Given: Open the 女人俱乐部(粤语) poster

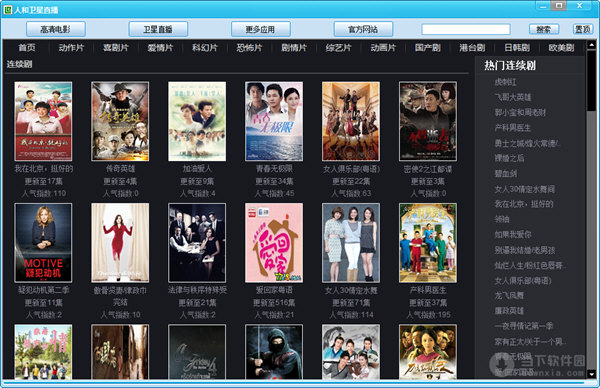Looking at the screenshot, I should (351, 121).
